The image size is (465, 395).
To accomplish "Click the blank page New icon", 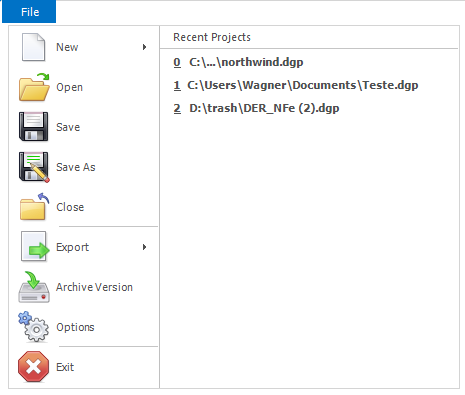I will coord(33,47).
